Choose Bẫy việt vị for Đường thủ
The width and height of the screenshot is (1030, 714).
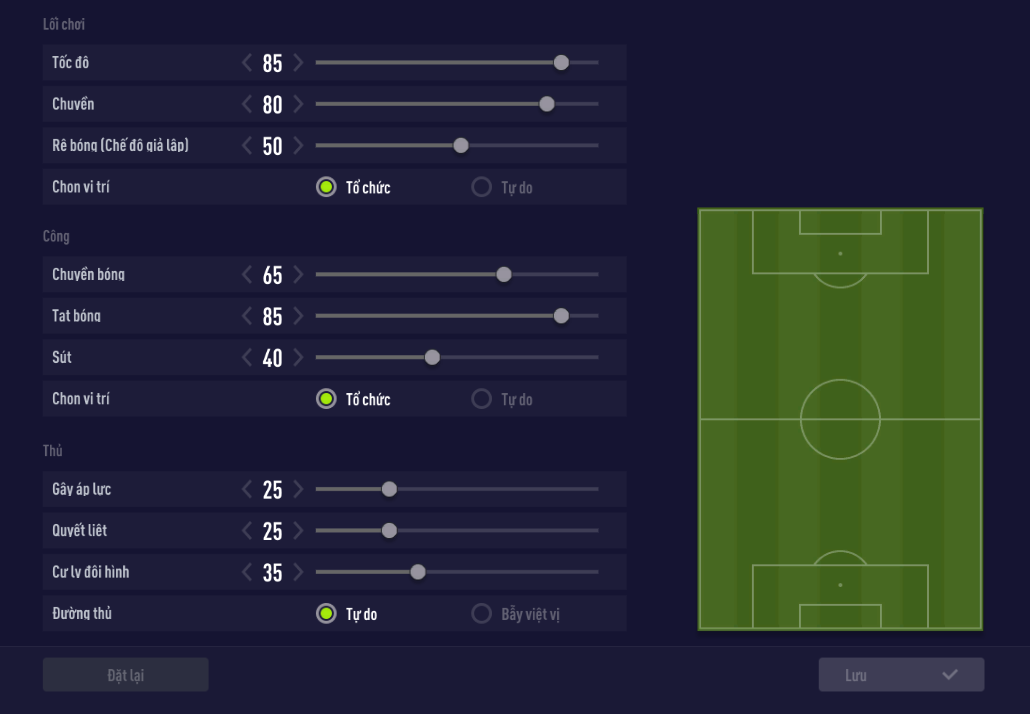(482, 614)
